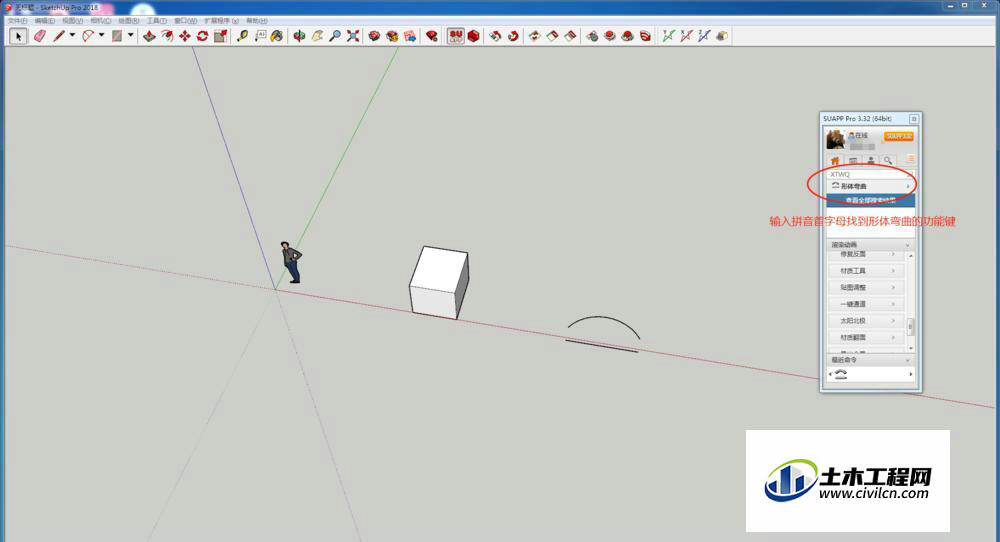Choose the Rotate tool
The width and height of the screenshot is (1000, 542).
pos(203,36)
